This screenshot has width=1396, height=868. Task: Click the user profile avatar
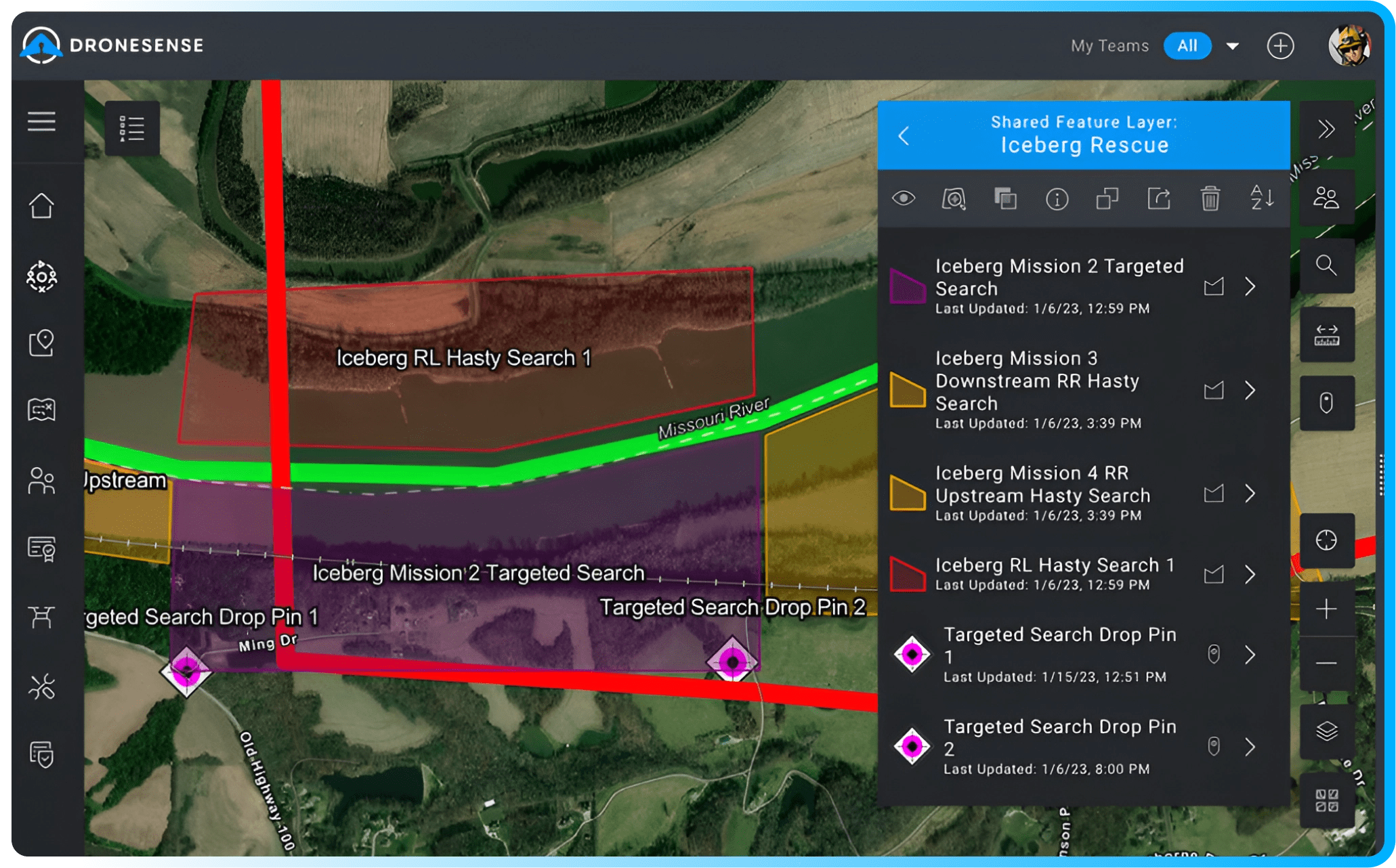(1349, 45)
